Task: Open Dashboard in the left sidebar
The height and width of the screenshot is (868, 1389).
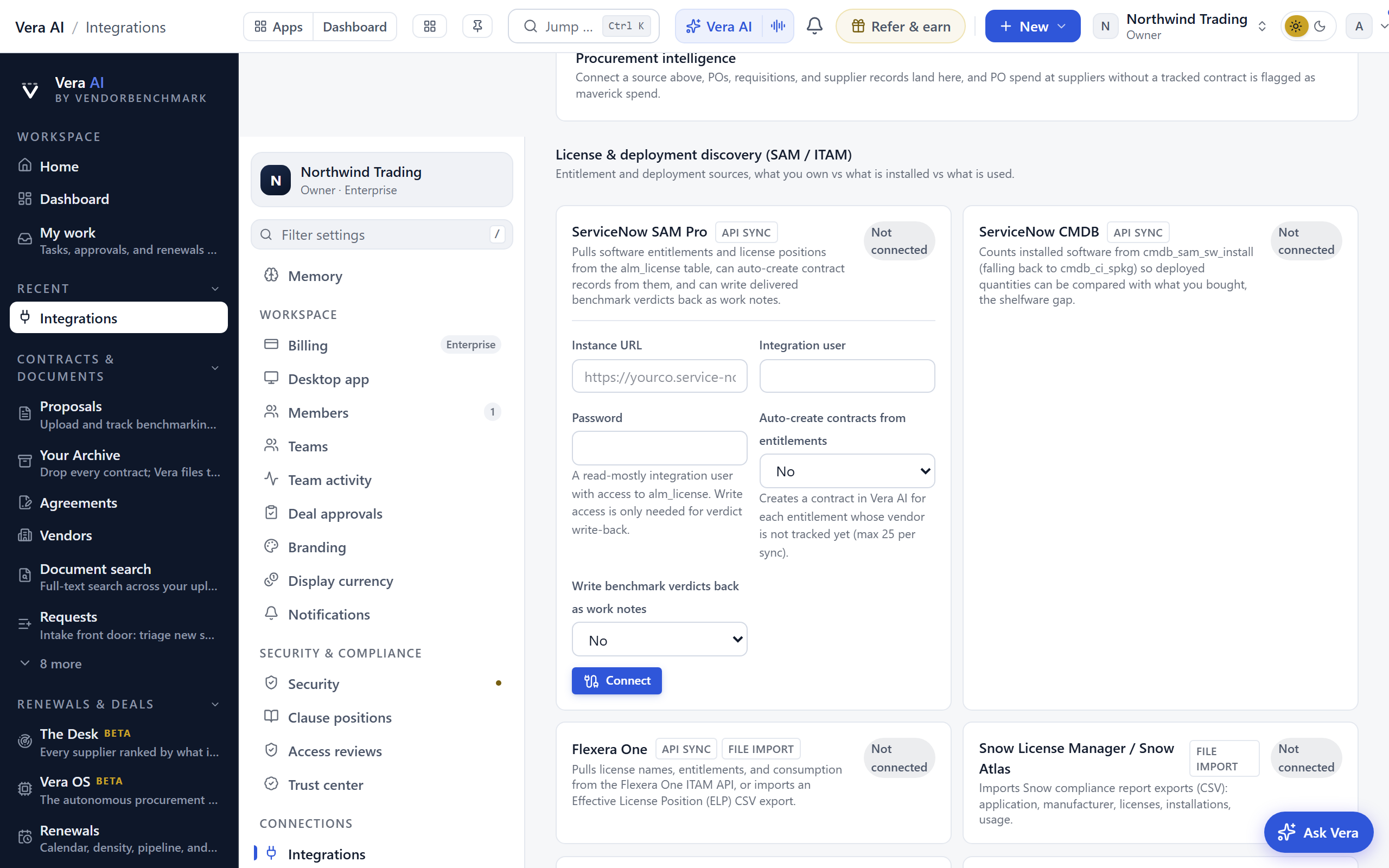Action: (119, 199)
